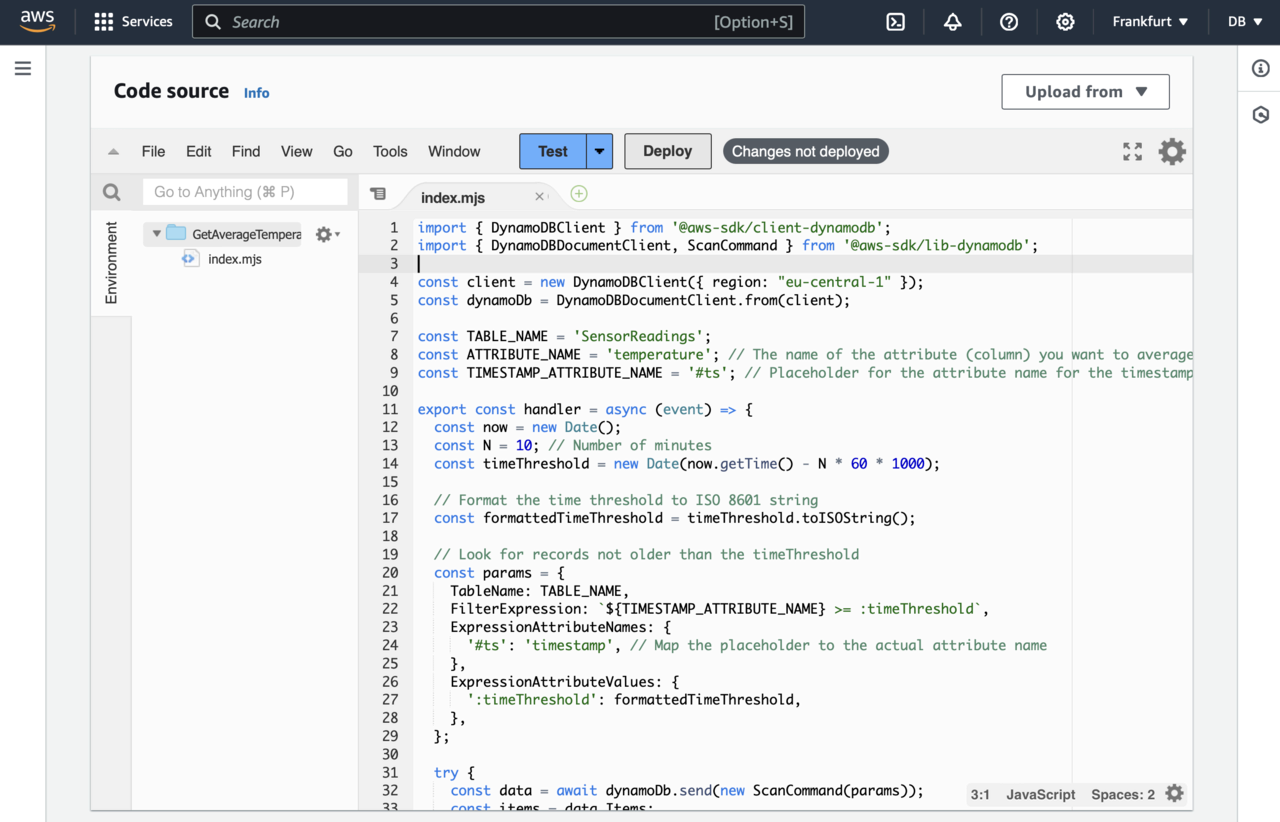This screenshot has width=1280, height=822.
Task: Open the status bar settings gear
Action: (1174, 794)
